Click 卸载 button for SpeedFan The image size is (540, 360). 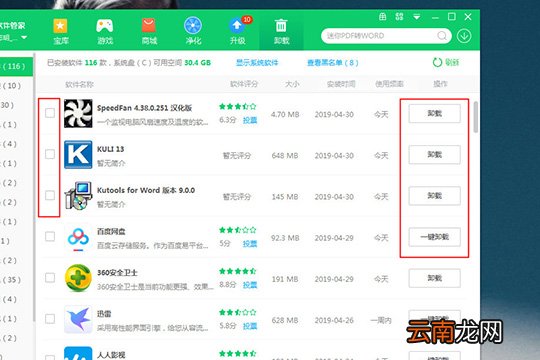pyautogui.click(x=434, y=113)
